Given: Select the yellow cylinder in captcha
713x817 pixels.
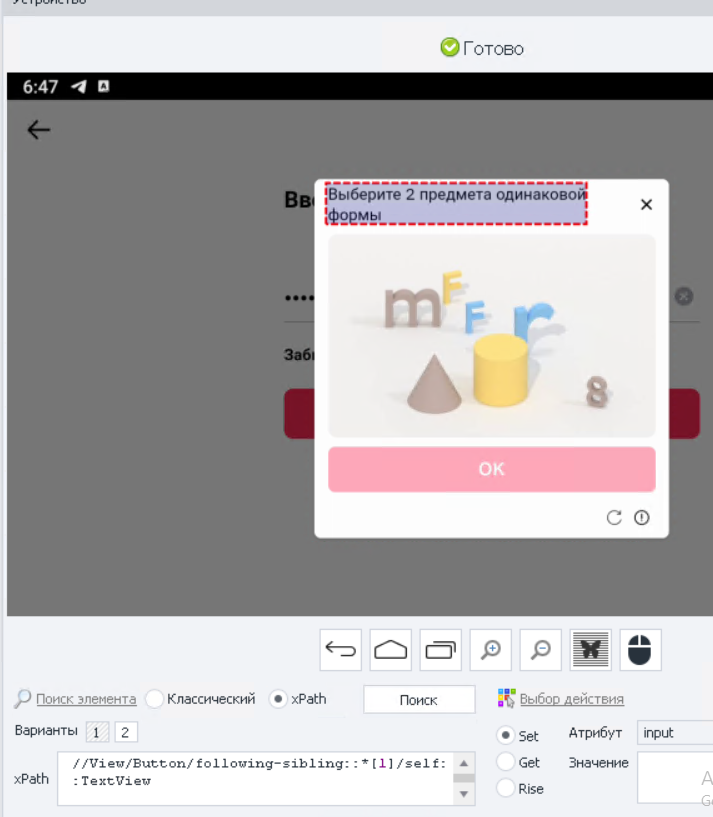Looking at the screenshot, I should [500, 370].
